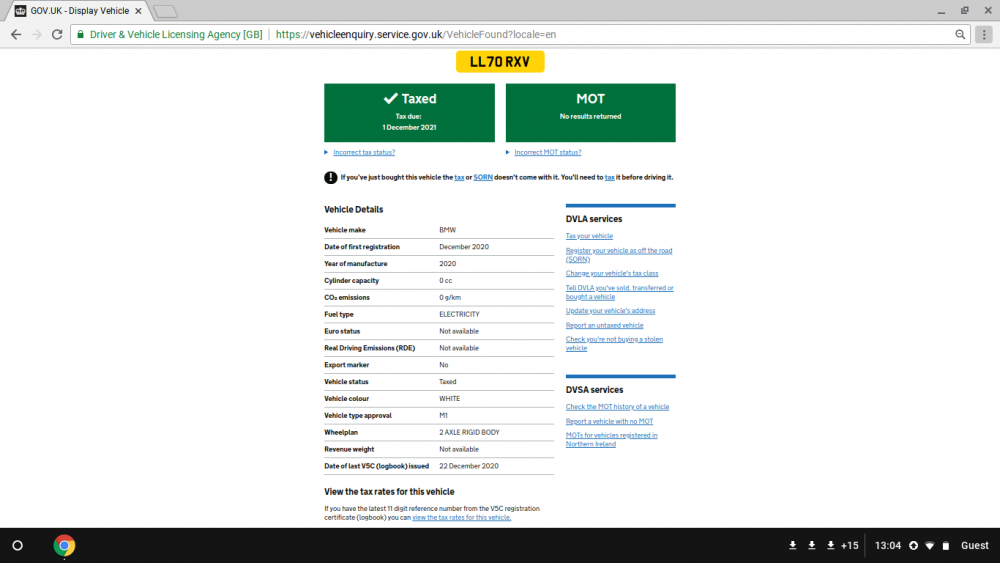
Task: Select the WHITE vehicle colour value
Action: point(449,398)
